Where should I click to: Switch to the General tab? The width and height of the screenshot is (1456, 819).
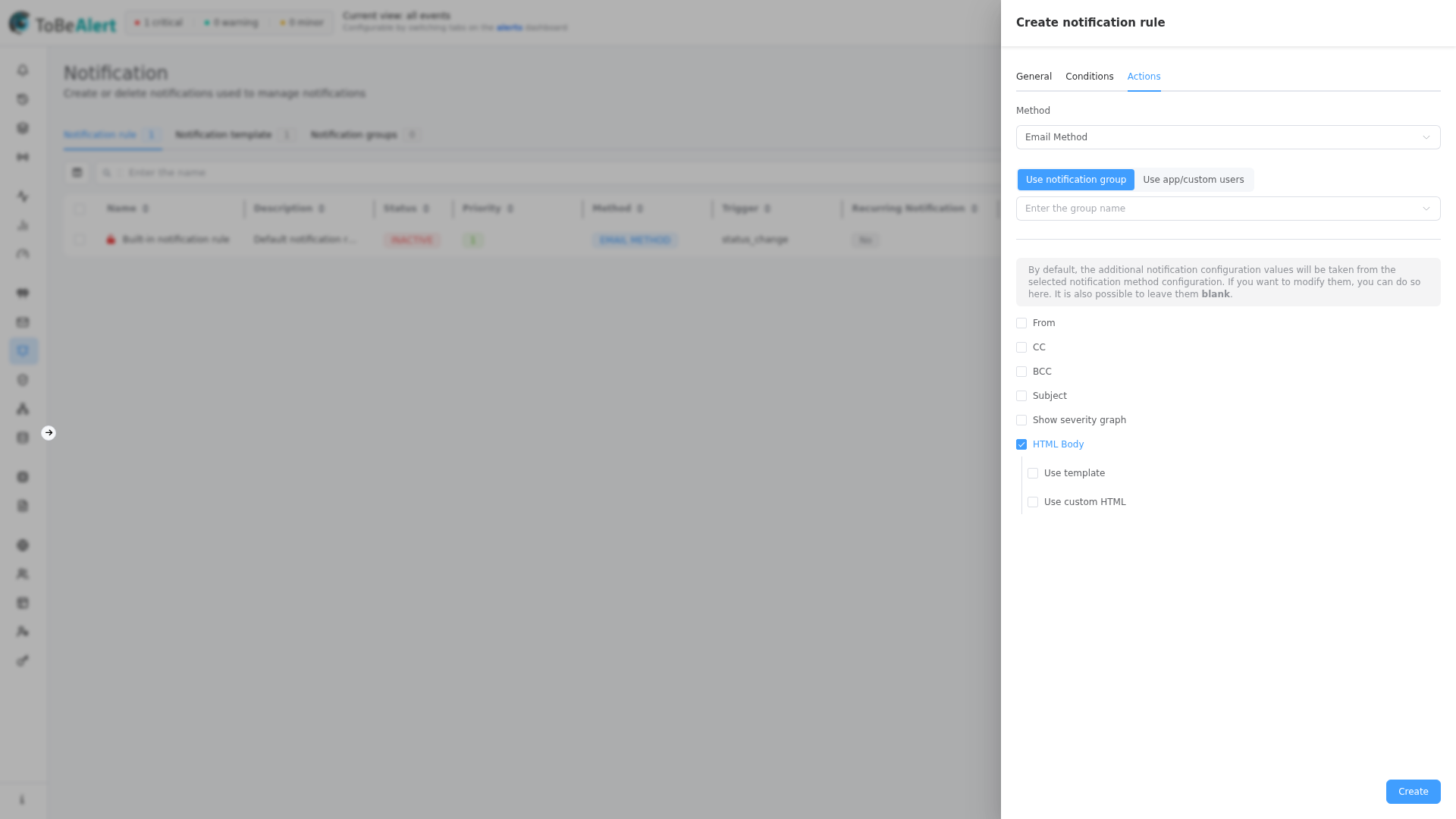tap(1034, 77)
